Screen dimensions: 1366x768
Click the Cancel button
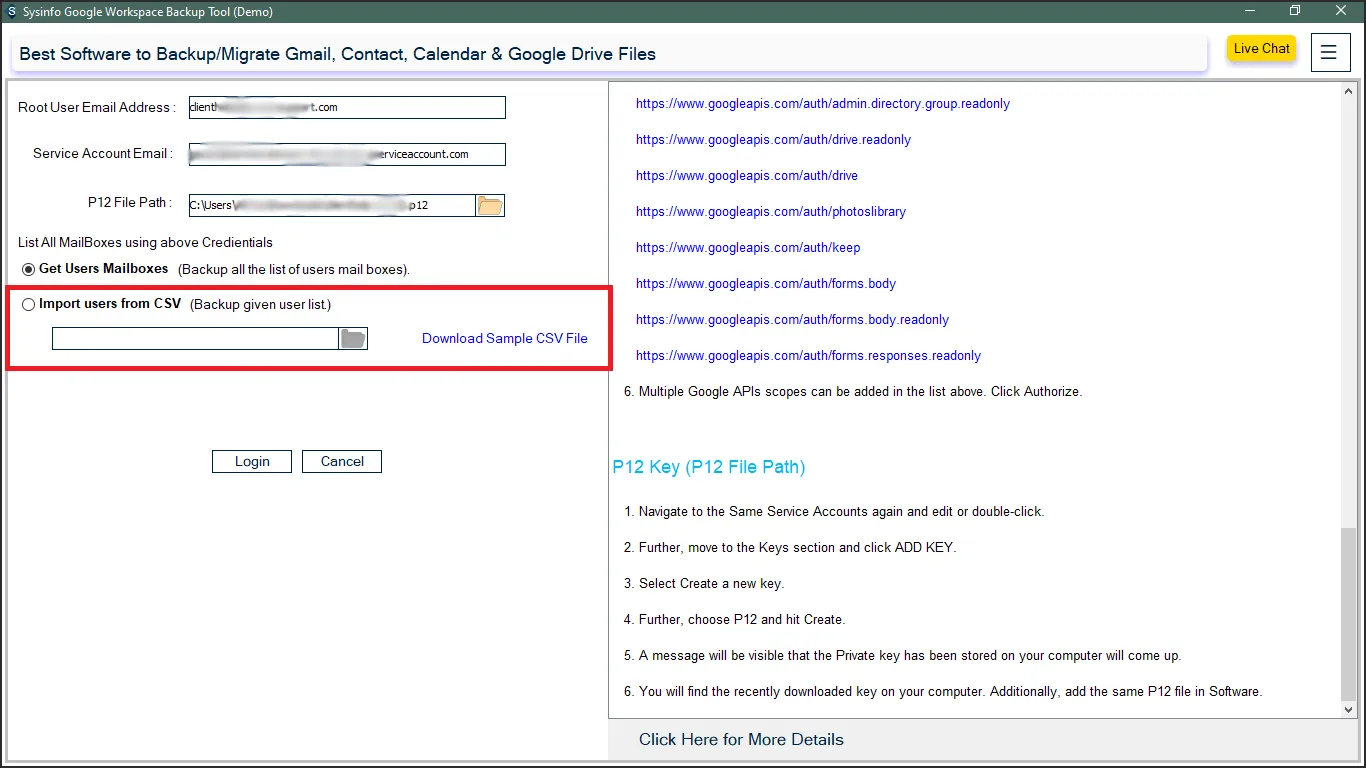tap(342, 461)
